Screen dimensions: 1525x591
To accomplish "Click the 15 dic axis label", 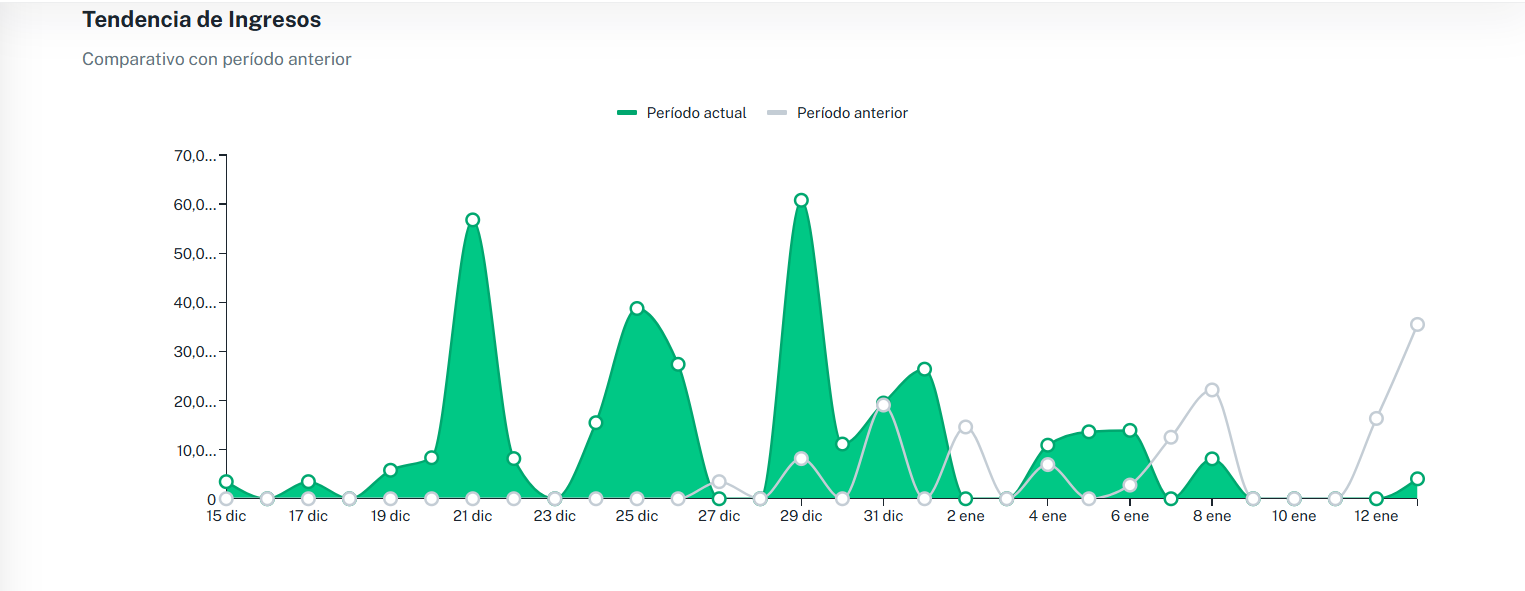I will tap(226, 514).
